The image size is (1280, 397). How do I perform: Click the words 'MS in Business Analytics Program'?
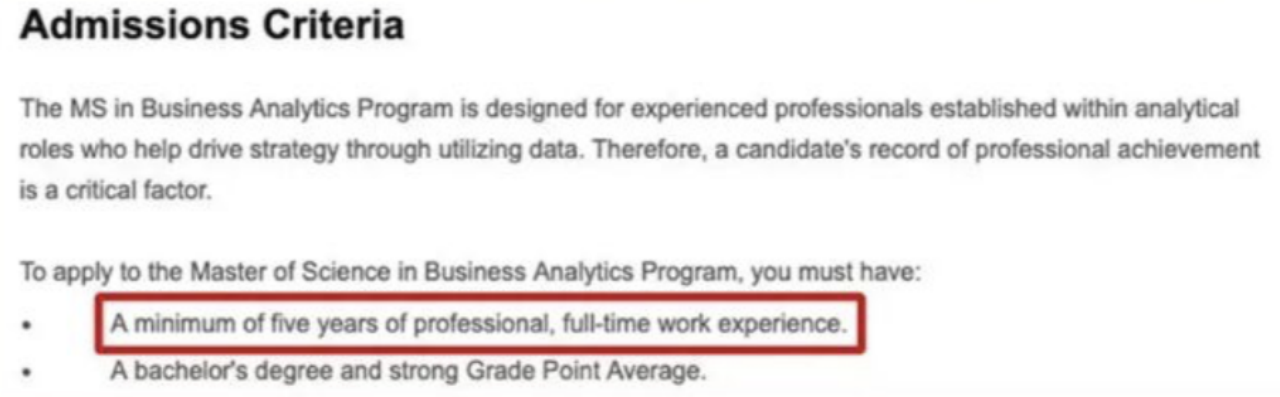pos(260,109)
